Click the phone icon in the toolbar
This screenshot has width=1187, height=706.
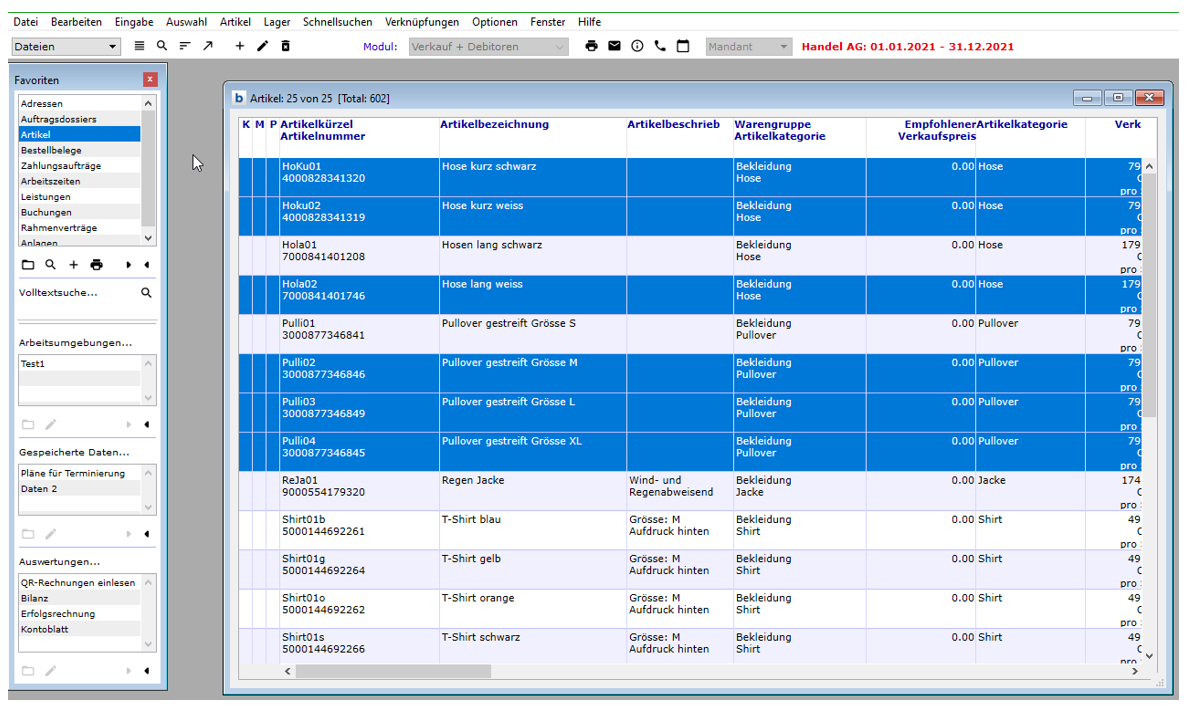[660, 46]
